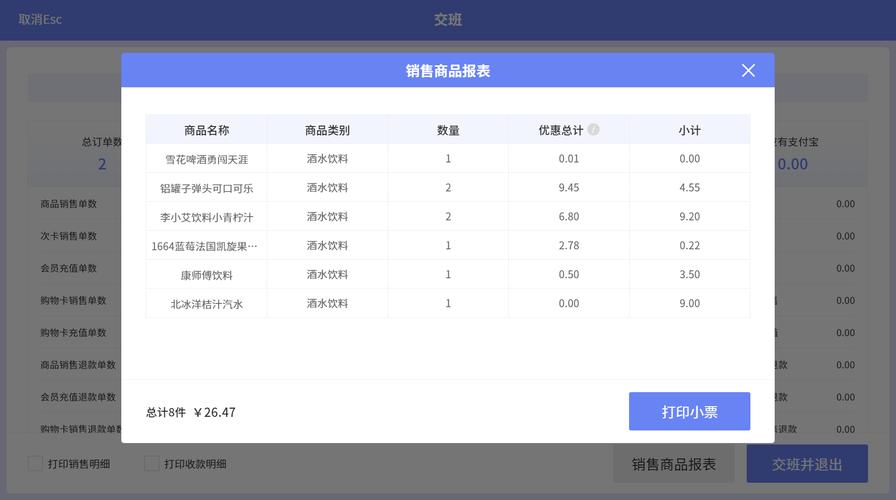The width and height of the screenshot is (896, 500).
Task: Click 商品销售退款单数 label in background
Action: click(78, 365)
